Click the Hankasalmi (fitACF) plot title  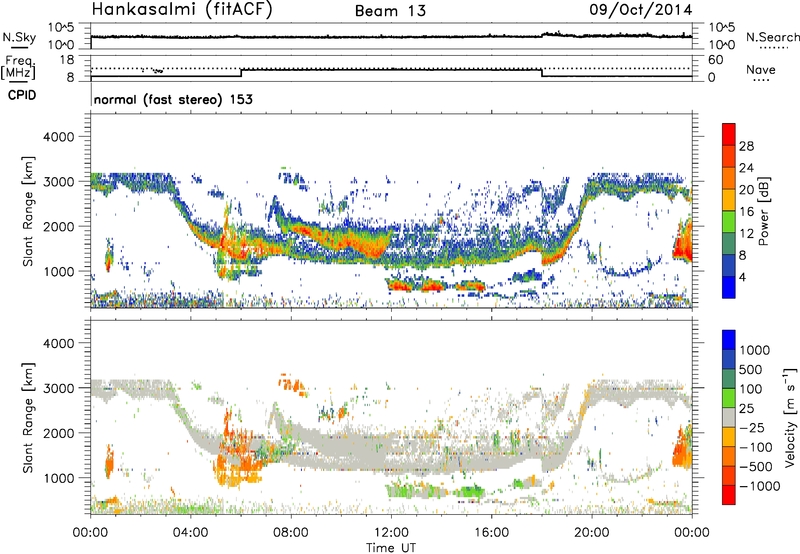[x=182, y=10]
